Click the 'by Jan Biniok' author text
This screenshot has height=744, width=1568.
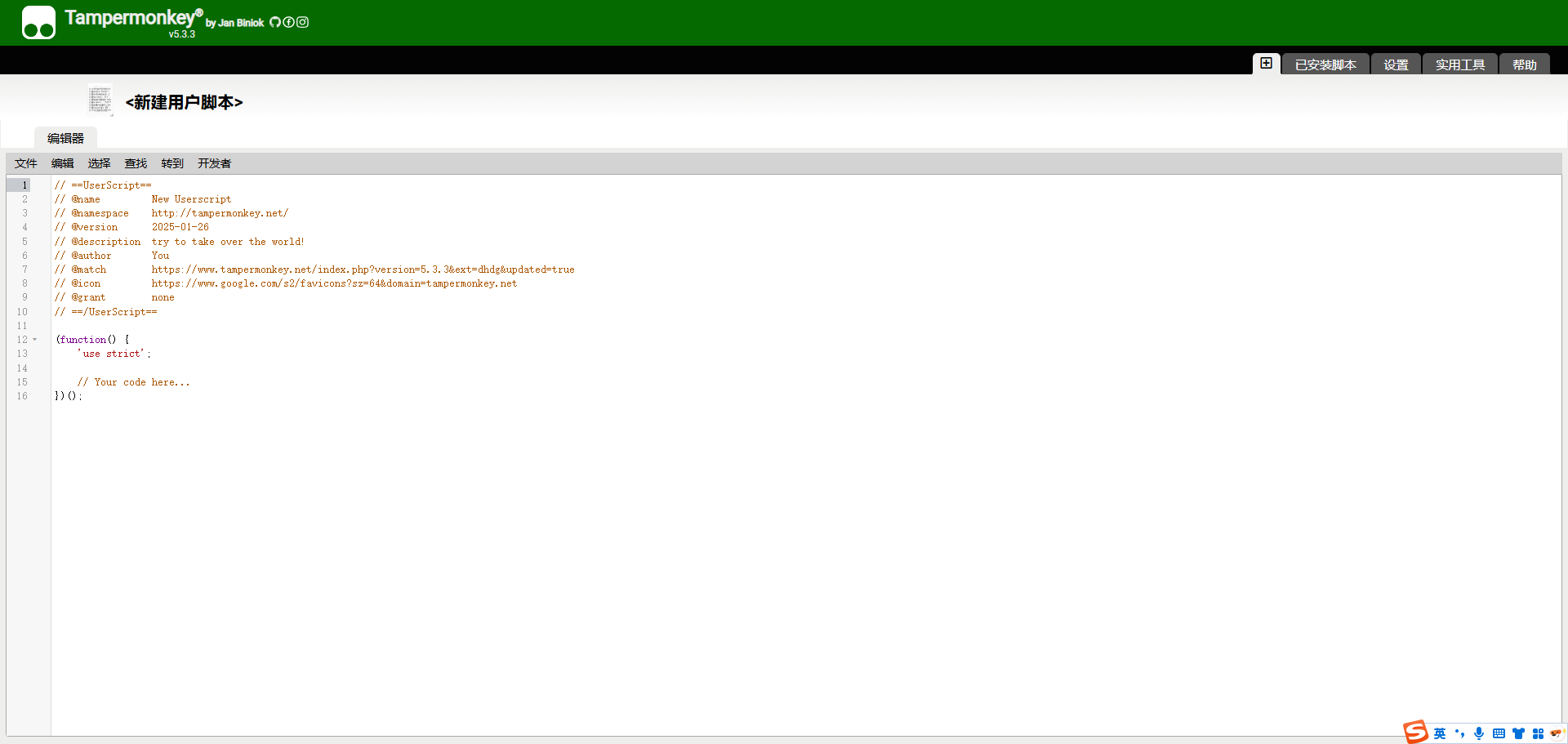pyautogui.click(x=235, y=23)
